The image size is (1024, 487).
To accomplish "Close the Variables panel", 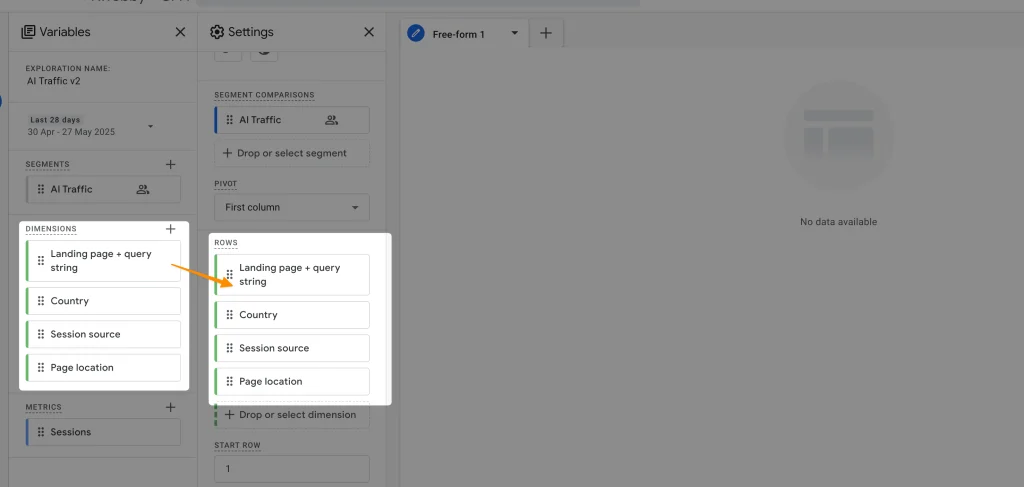I will click(180, 32).
